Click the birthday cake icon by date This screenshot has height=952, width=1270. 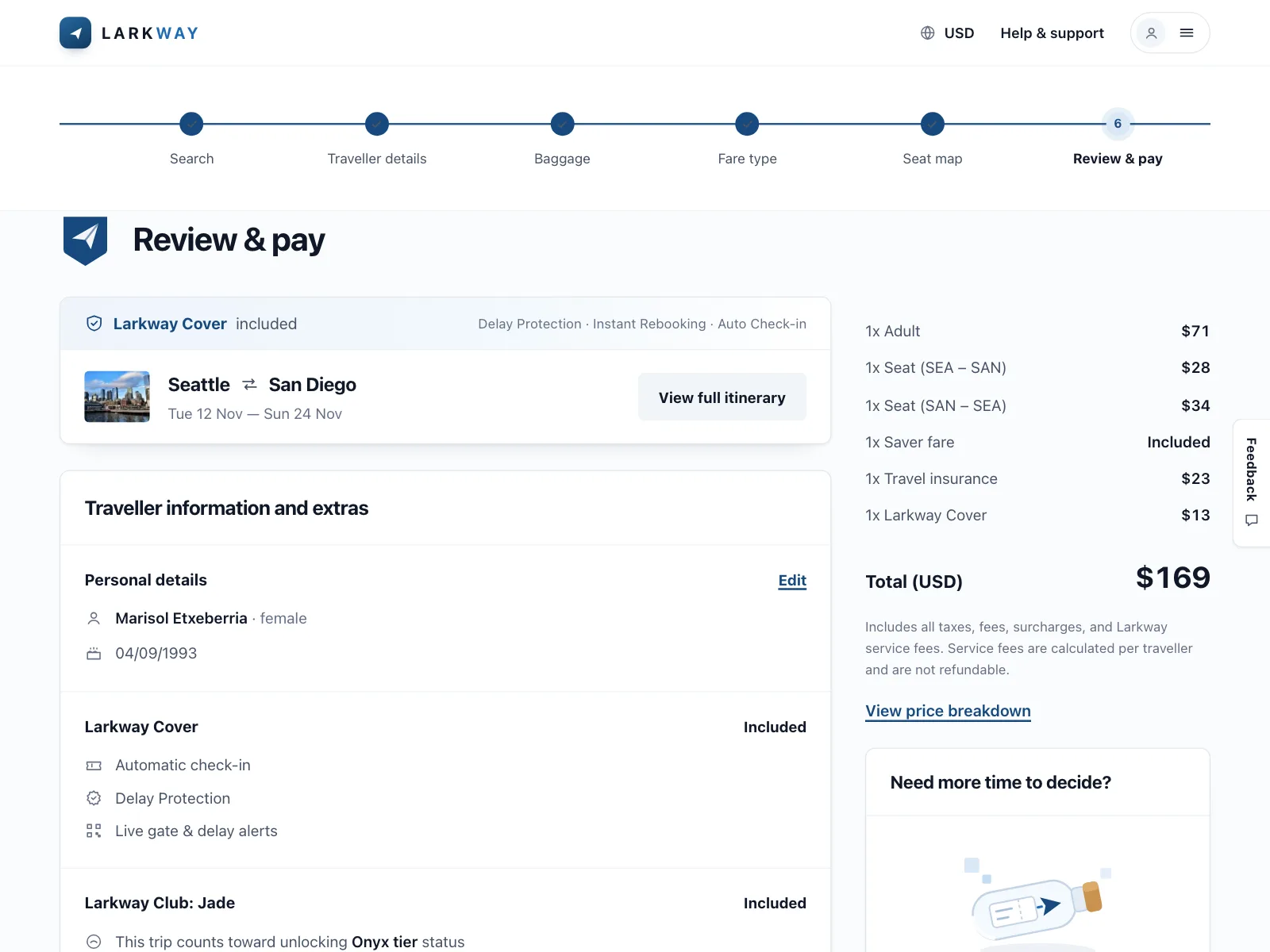click(x=94, y=654)
